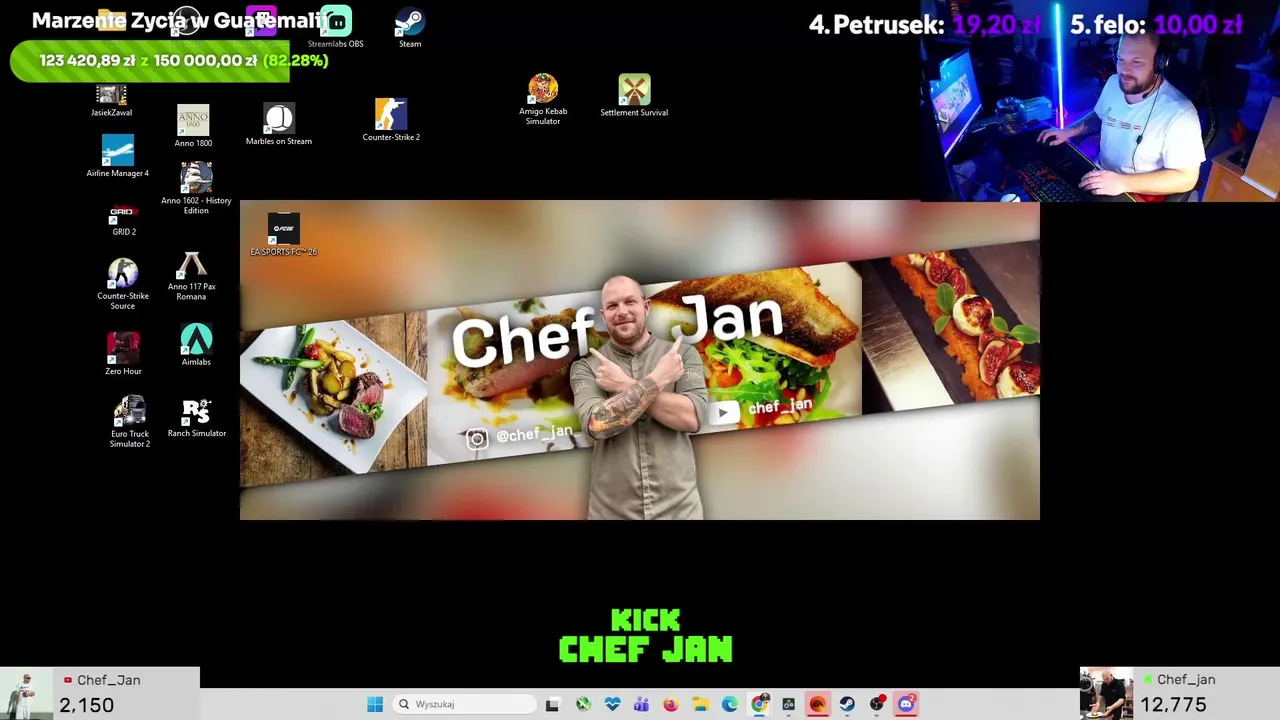
Task: Open the Airline Manager 4 shortcut
Action: [118, 157]
